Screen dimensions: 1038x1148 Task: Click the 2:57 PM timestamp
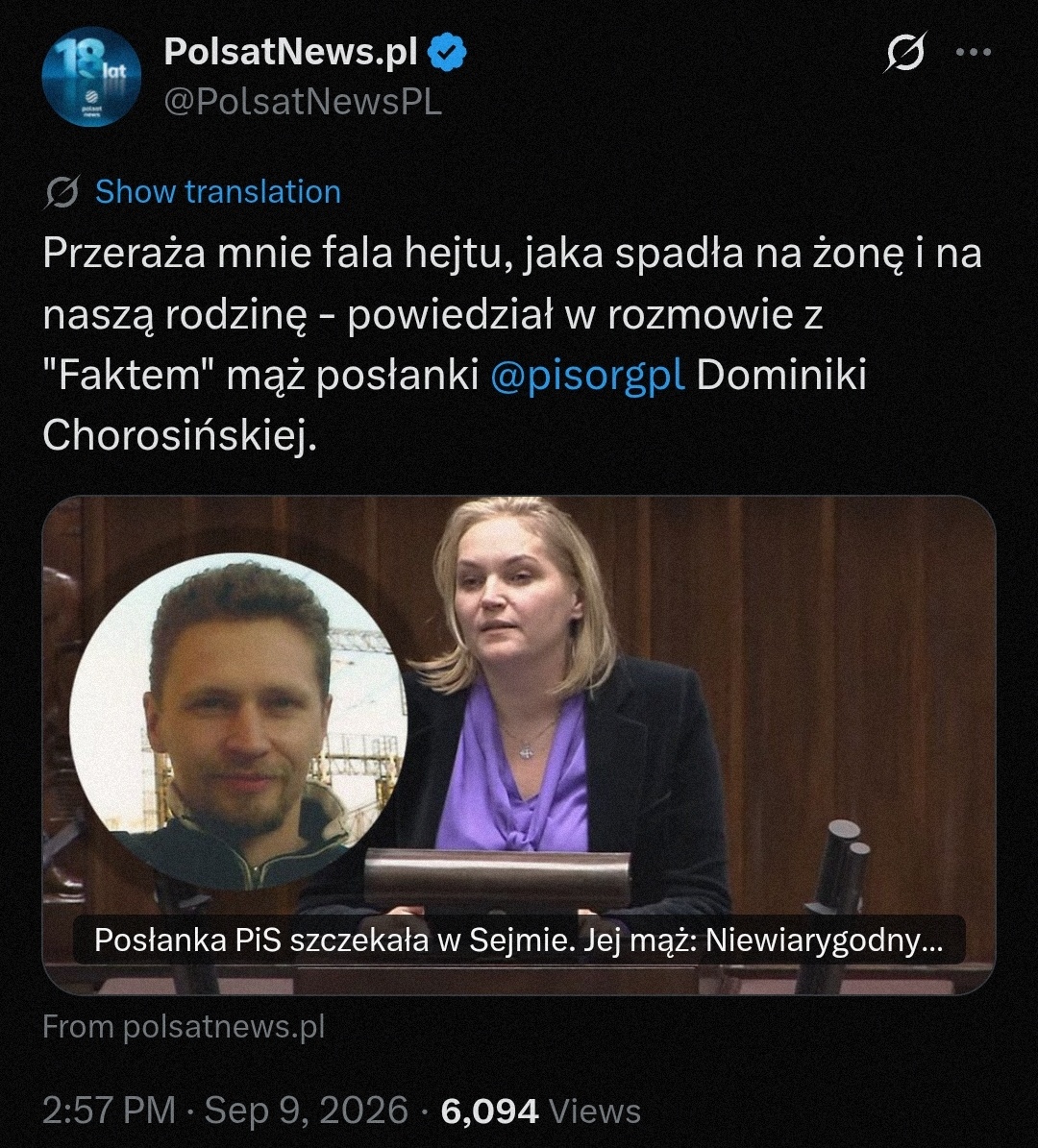[x=110, y=1110]
